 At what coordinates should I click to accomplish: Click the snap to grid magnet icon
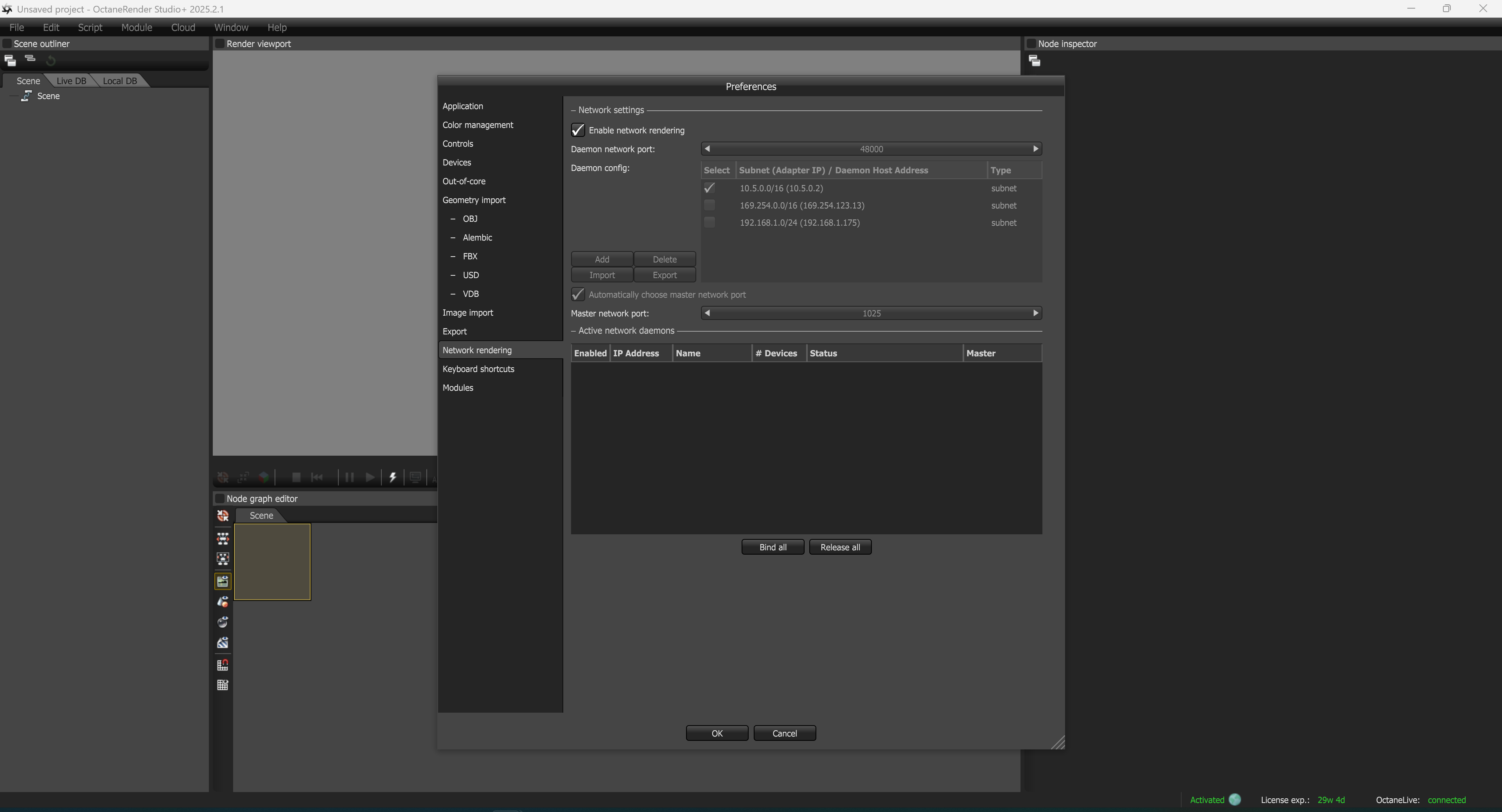point(223,665)
